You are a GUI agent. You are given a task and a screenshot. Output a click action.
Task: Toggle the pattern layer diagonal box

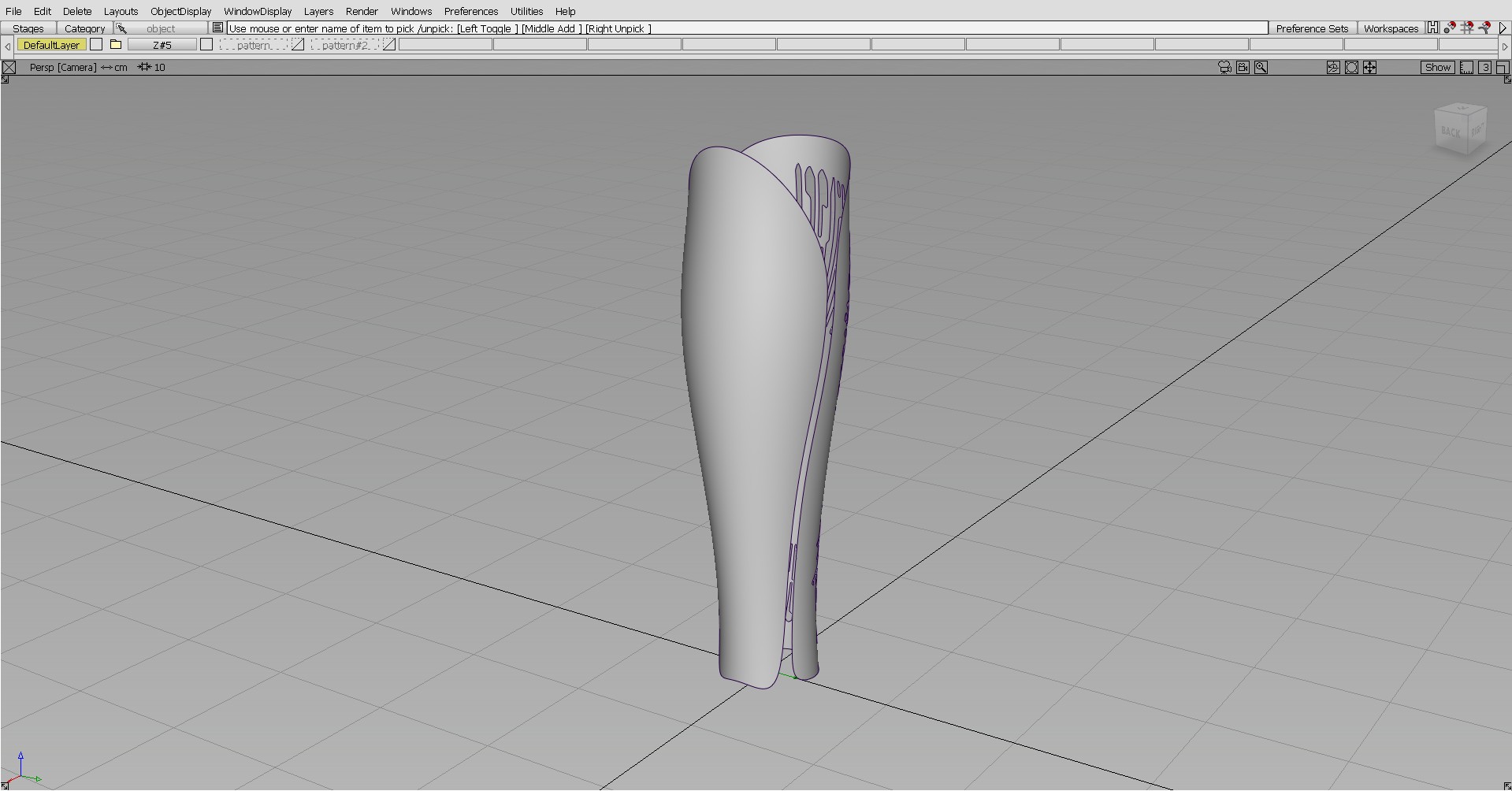[298, 45]
